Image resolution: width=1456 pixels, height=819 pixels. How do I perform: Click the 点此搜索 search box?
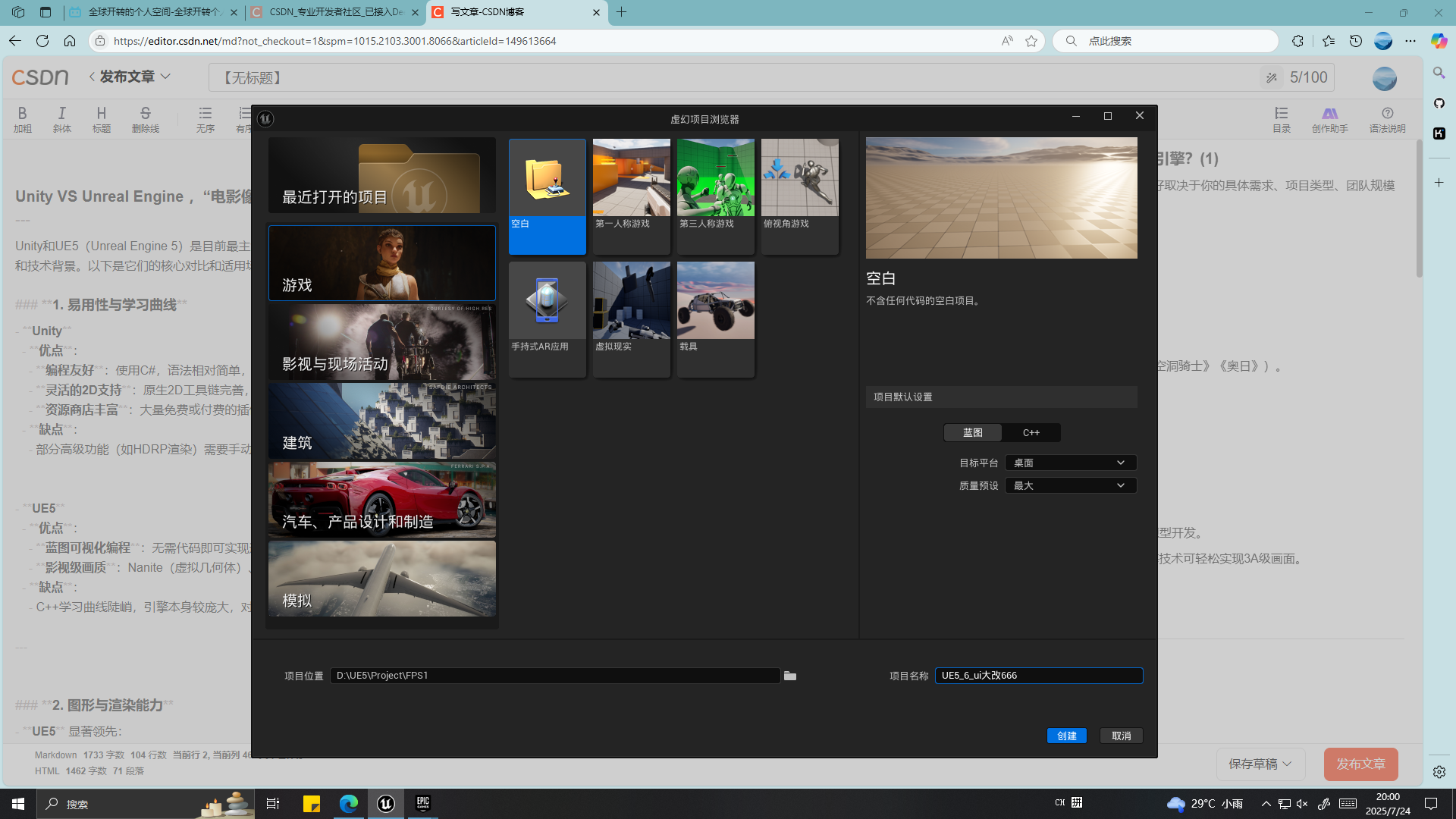(x=1166, y=41)
